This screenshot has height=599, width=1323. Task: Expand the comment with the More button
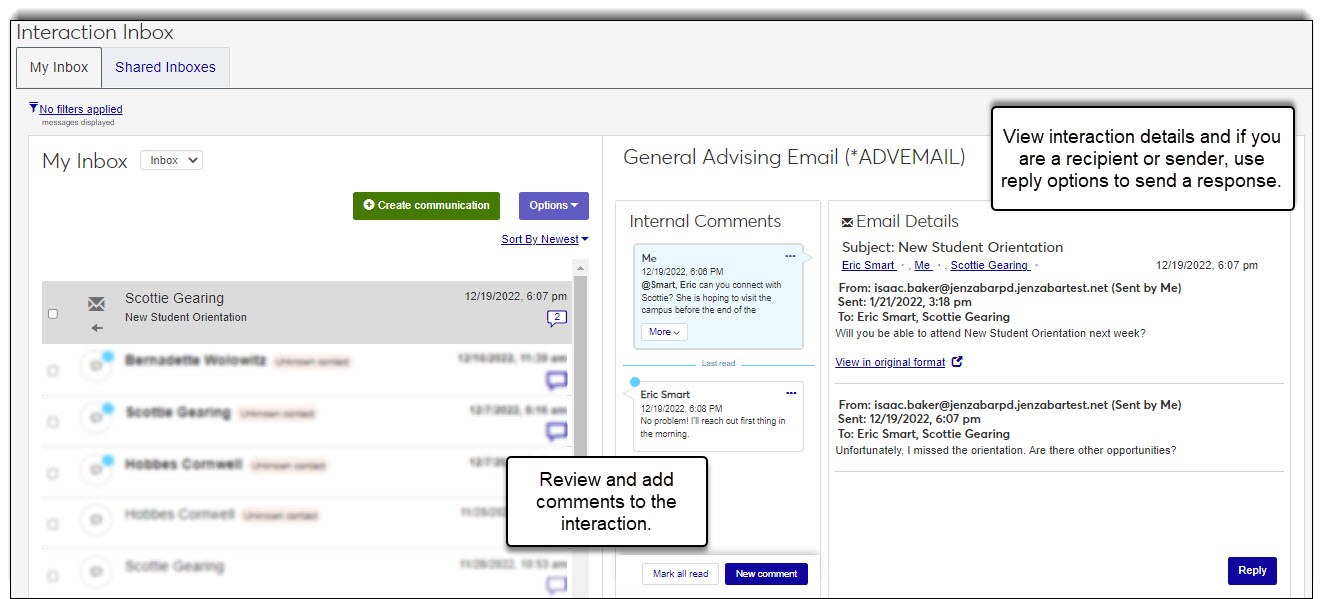tap(664, 332)
